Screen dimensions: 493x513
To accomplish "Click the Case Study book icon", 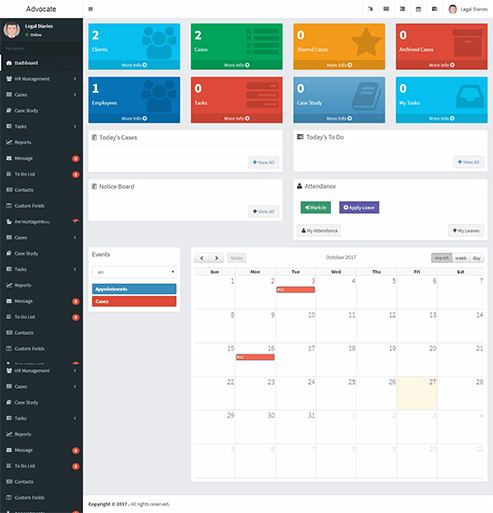I will pos(366,96).
